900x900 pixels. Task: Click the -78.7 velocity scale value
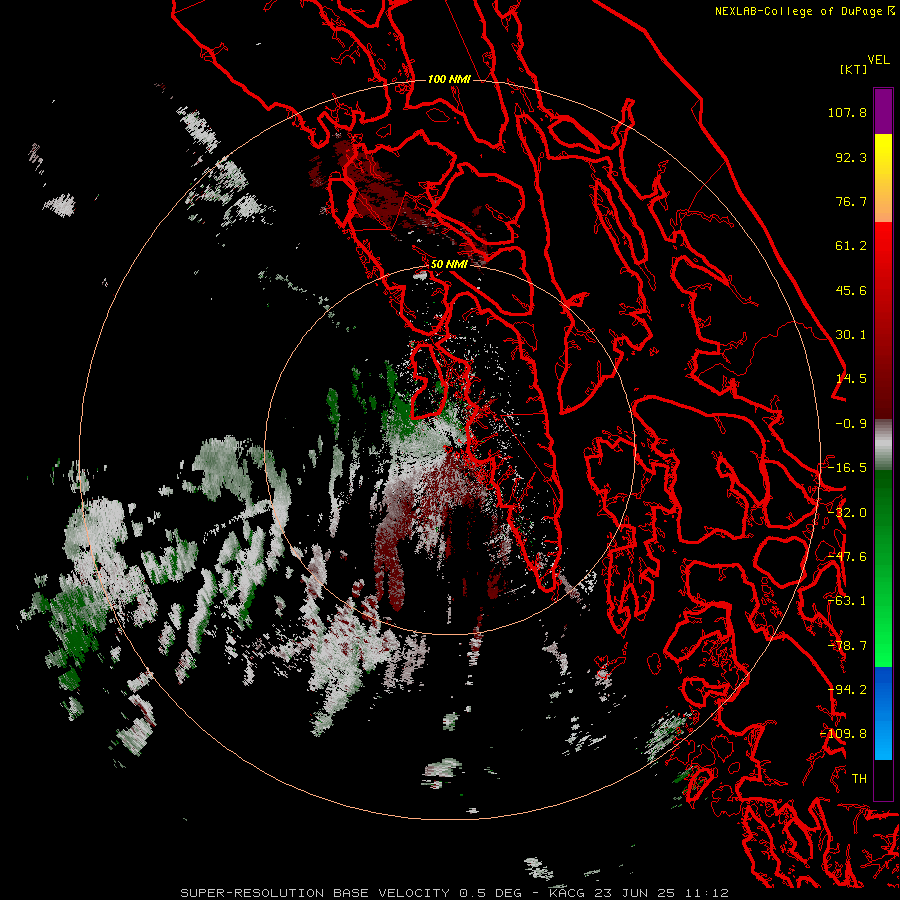tap(847, 646)
